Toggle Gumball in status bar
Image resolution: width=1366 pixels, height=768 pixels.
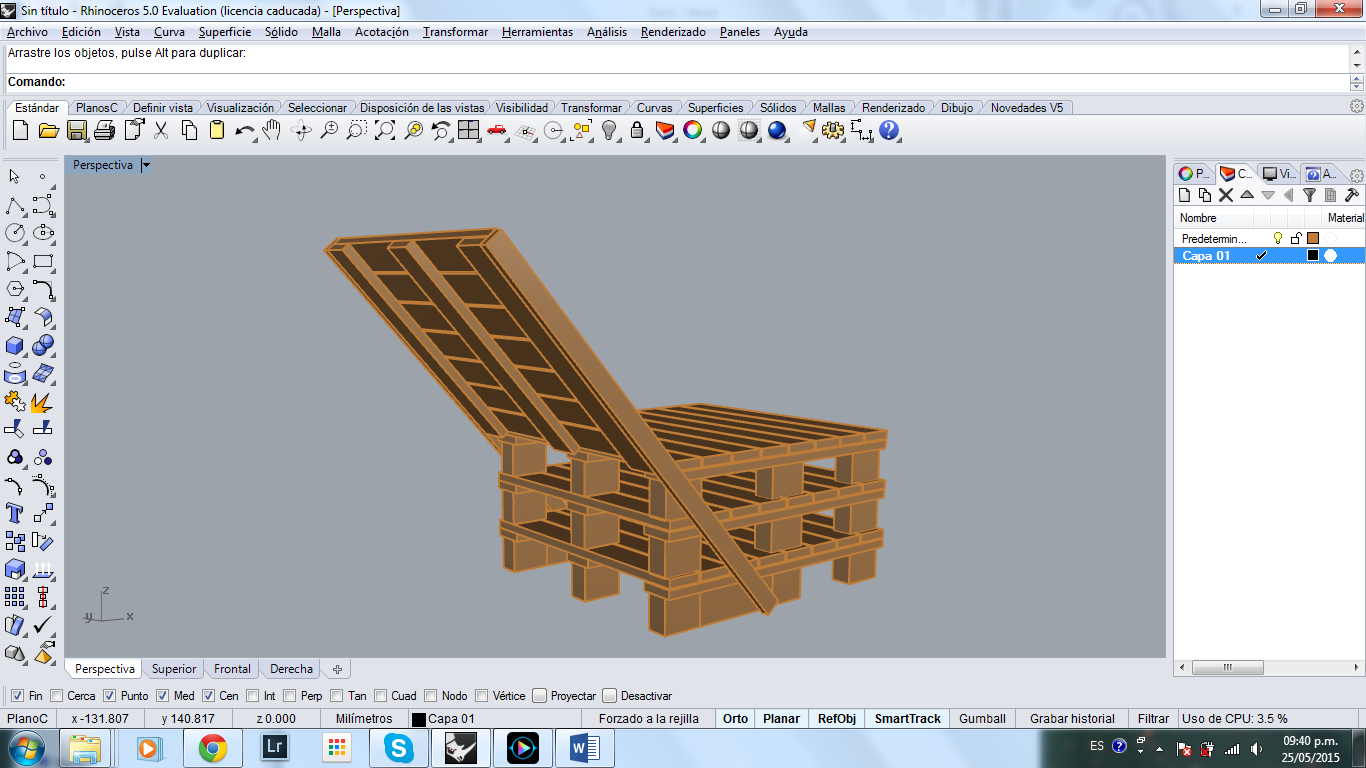[x=983, y=718]
